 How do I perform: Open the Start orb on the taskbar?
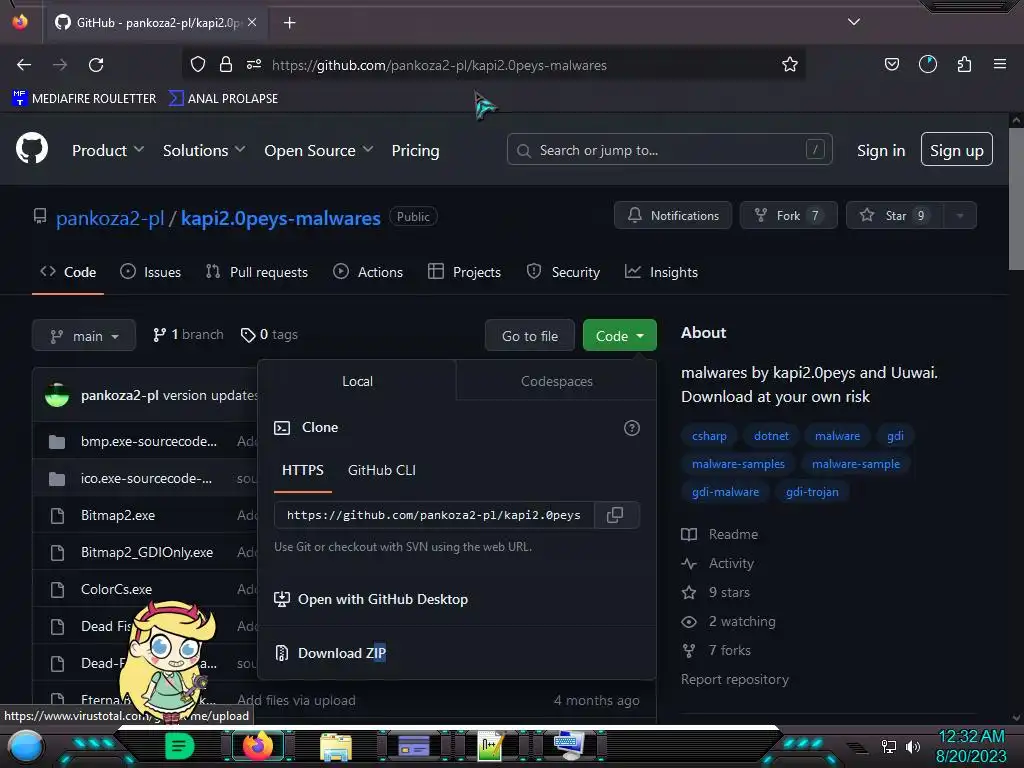[26, 746]
